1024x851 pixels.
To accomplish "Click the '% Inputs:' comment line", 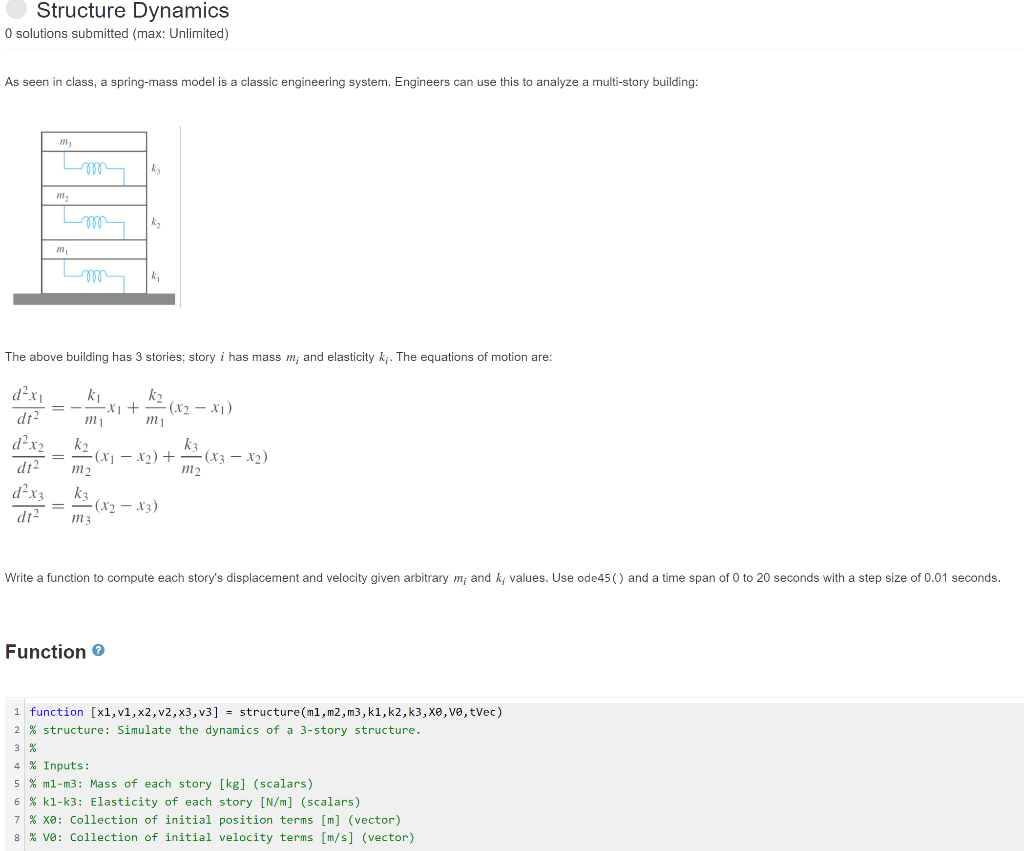I will tap(60, 765).
